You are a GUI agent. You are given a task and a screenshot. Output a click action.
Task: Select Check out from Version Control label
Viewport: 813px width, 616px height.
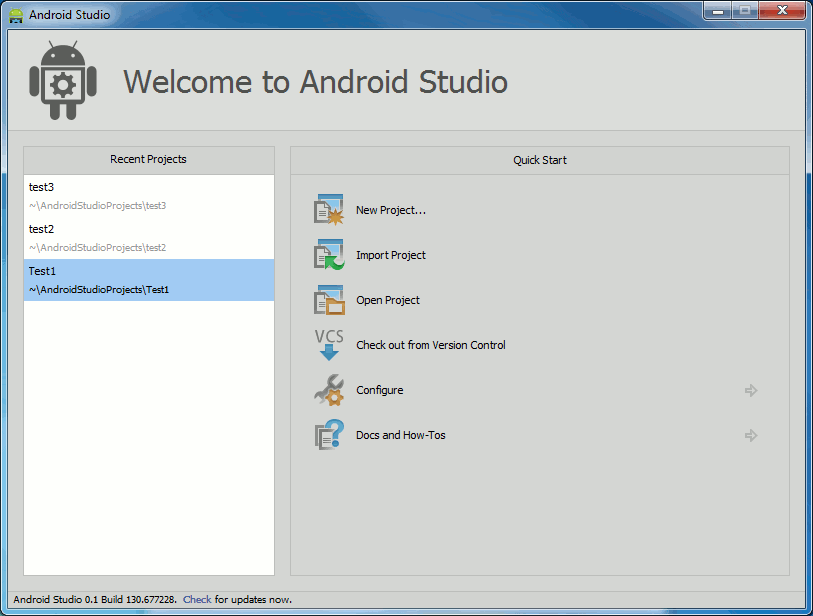click(x=431, y=345)
